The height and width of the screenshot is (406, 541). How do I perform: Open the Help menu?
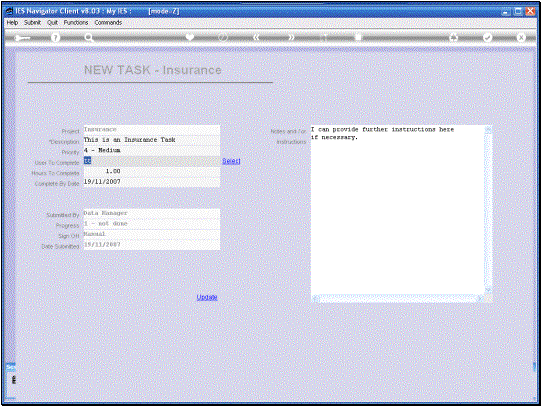[x=12, y=22]
